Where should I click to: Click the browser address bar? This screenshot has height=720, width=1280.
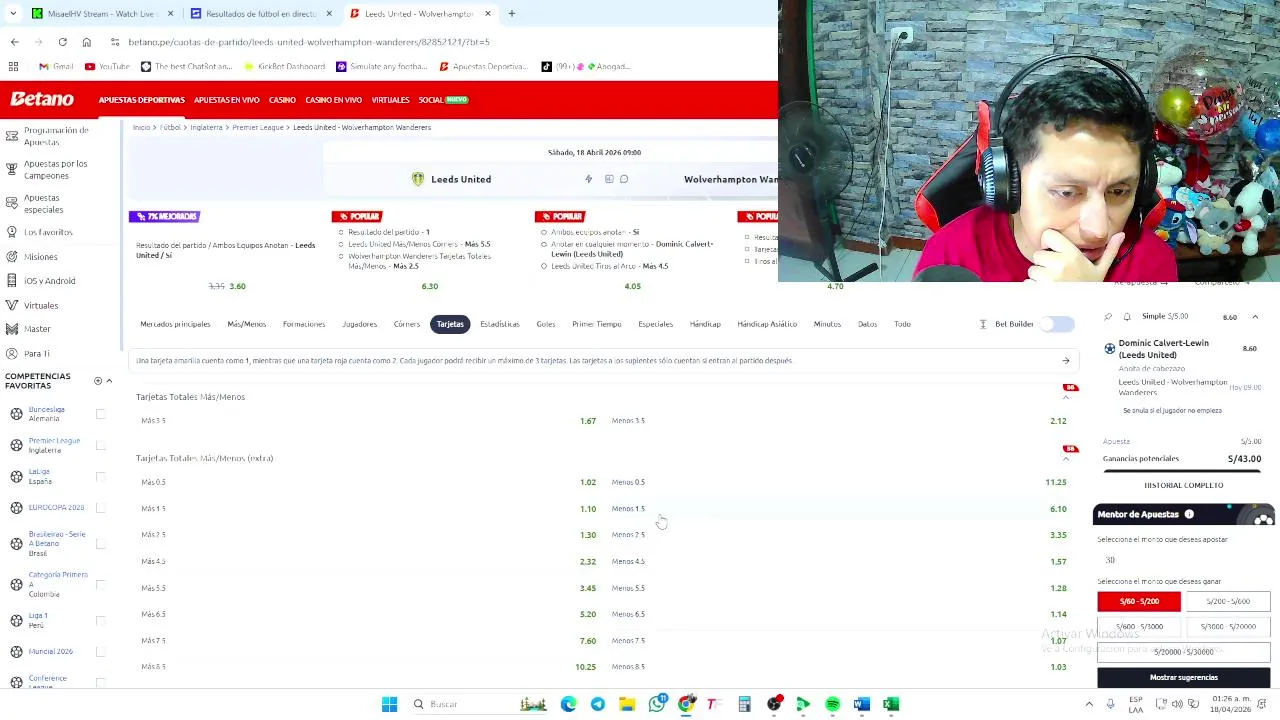tap(308, 42)
